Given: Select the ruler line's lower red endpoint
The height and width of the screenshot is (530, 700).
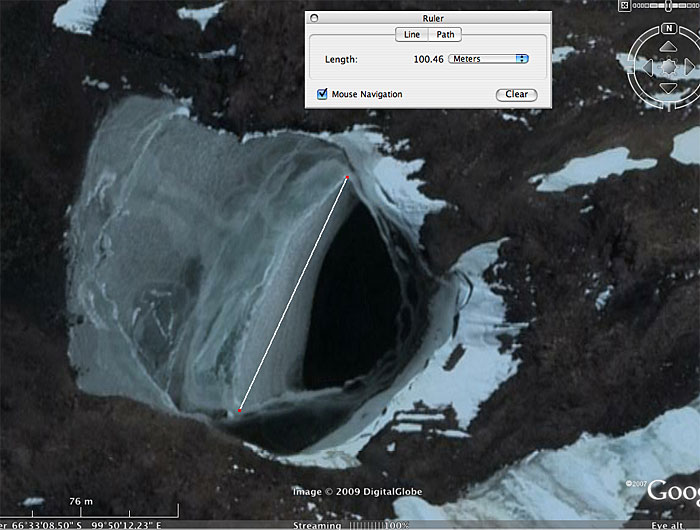Looking at the screenshot, I should tap(240, 409).
